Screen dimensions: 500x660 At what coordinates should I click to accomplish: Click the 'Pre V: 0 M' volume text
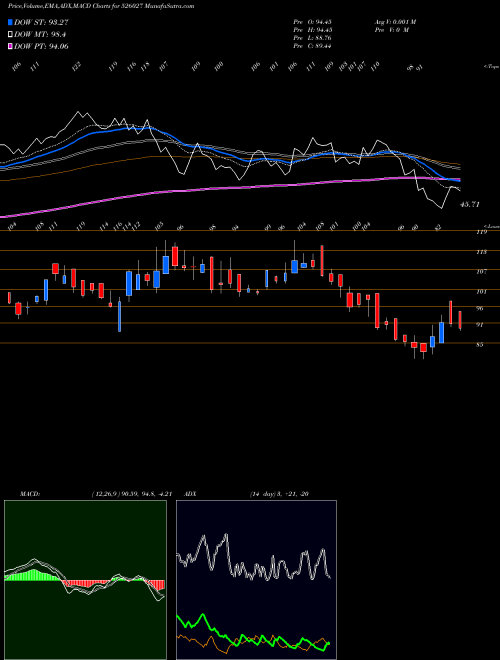coord(391,30)
